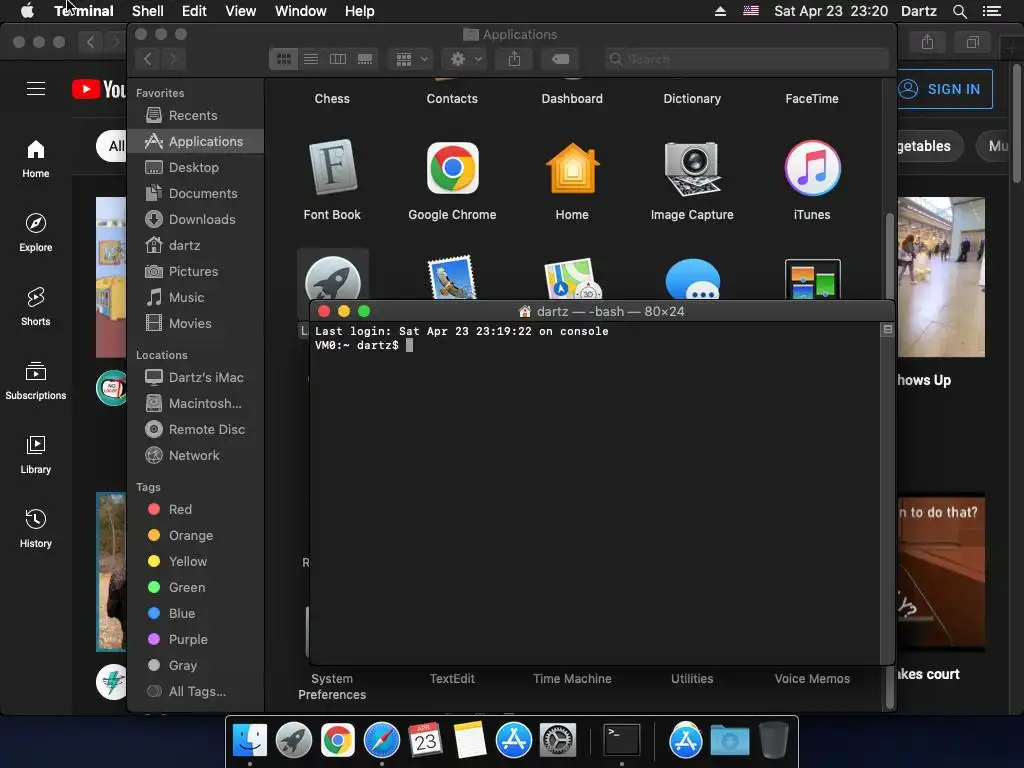The width and height of the screenshot is (1024, 768).
Task: Select the Maps app icon in Finder
Action: pyautogui.click(x=572, y=279)
